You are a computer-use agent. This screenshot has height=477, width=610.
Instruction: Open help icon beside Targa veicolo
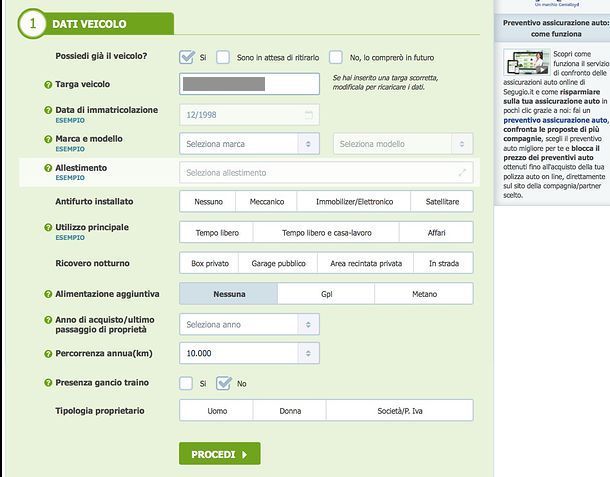48,84
